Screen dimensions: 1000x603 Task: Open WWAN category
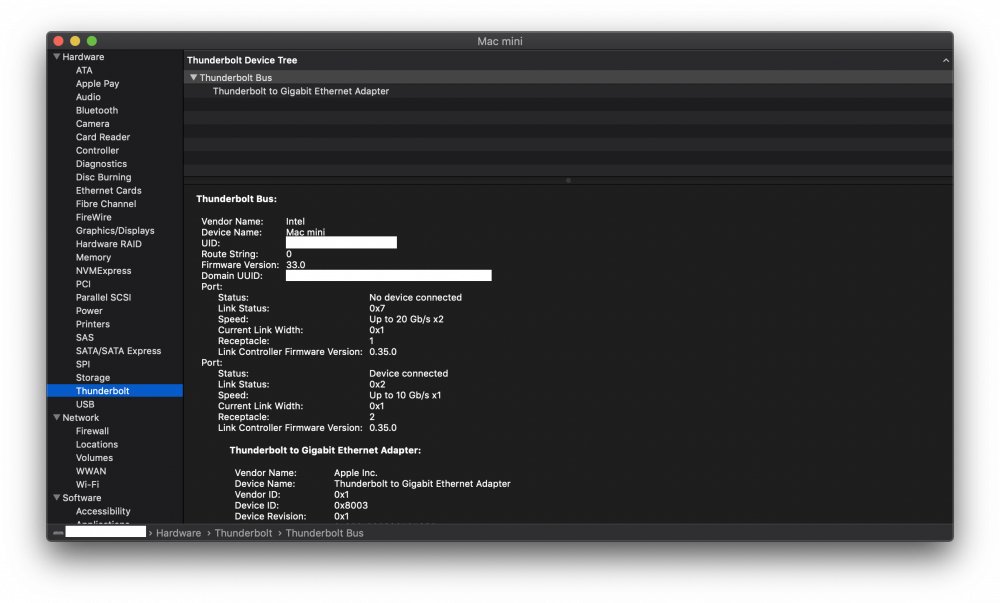91,471
